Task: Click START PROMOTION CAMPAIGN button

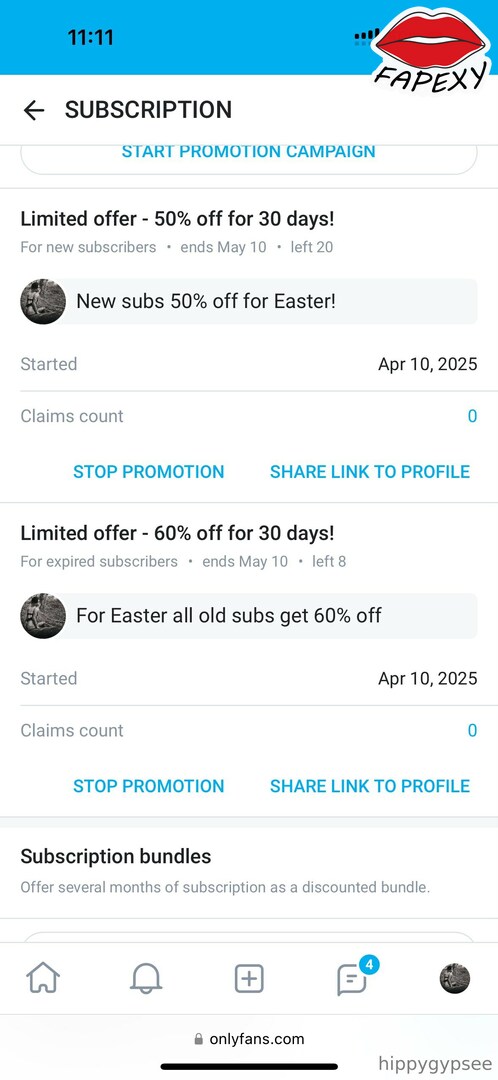Action: pos(249,153)
